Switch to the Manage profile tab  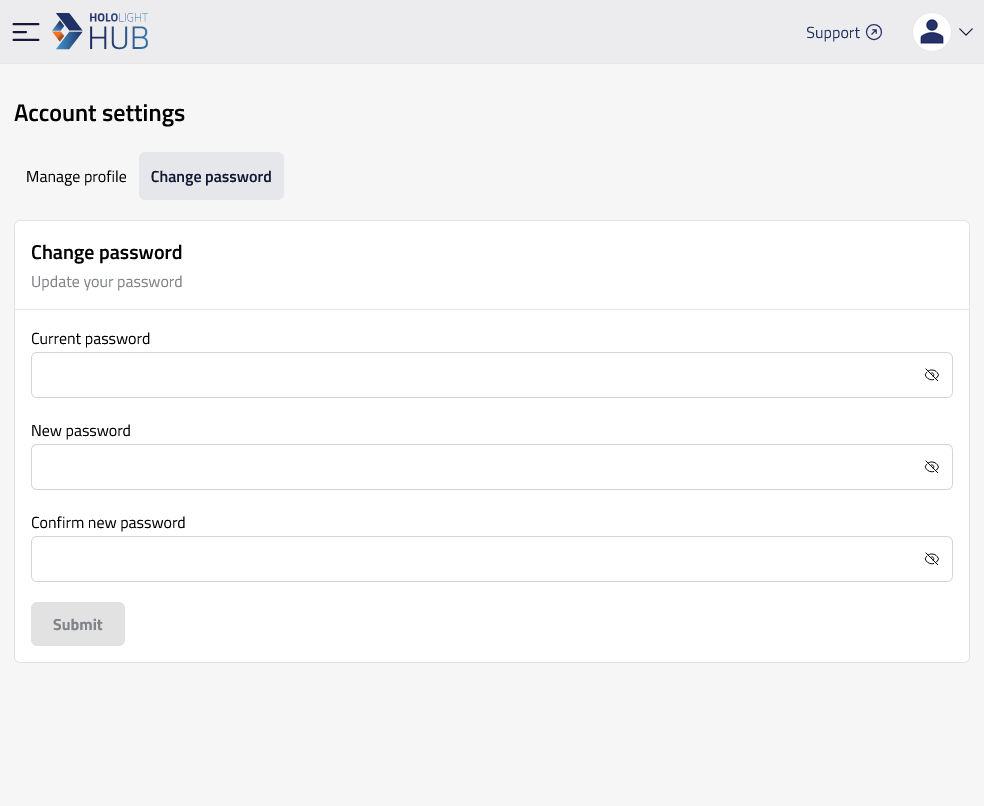pos(76,176)
